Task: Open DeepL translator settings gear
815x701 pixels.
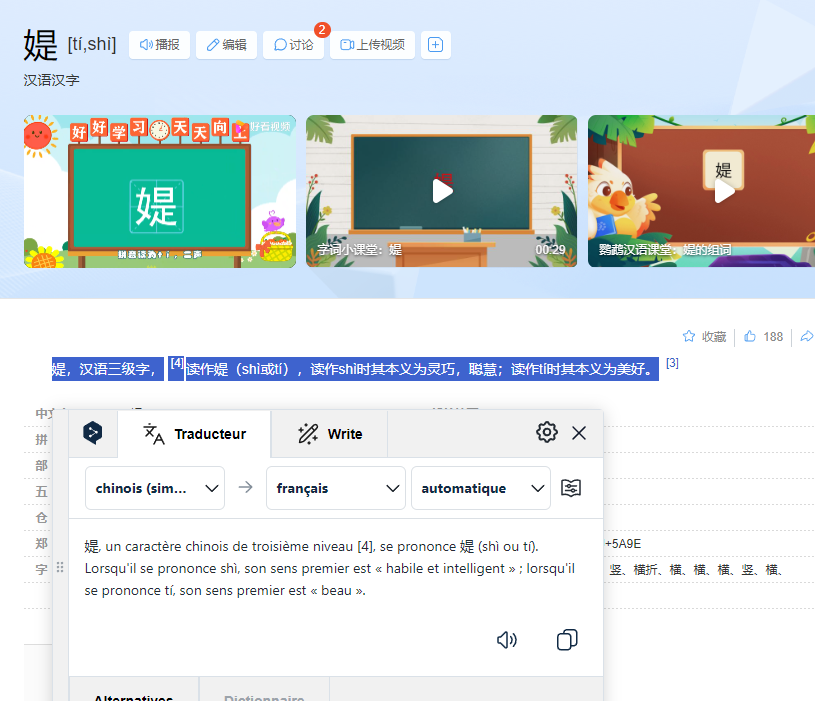Action: coord(546,432)
